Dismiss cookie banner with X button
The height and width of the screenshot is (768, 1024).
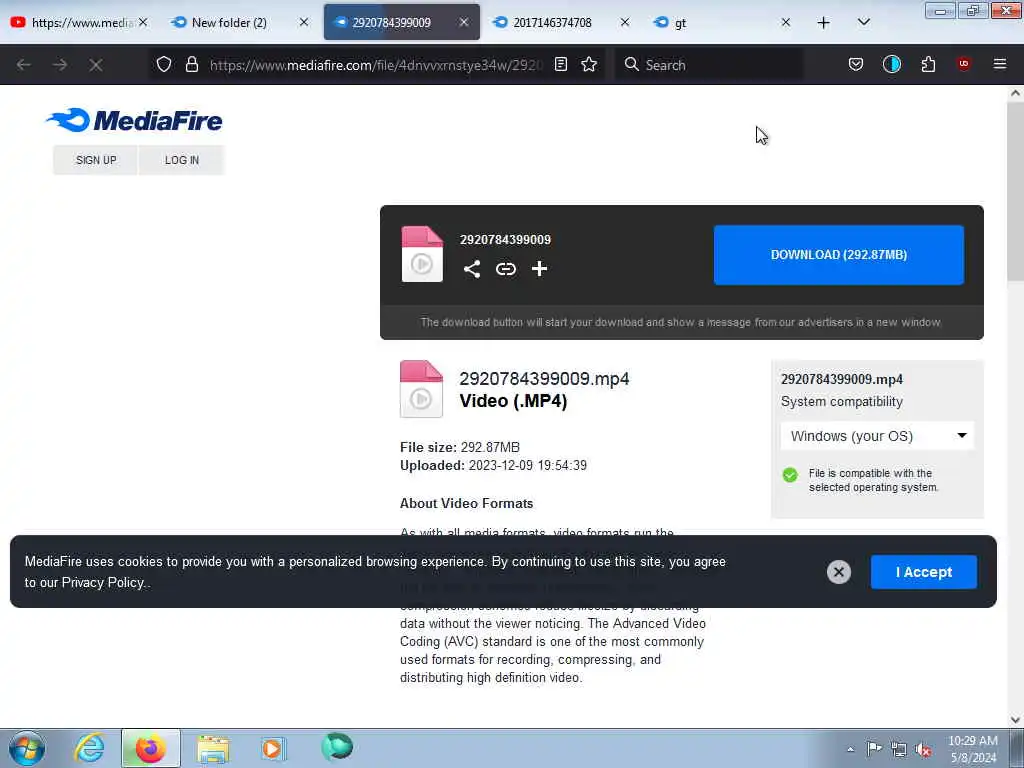tap(839, 572)
